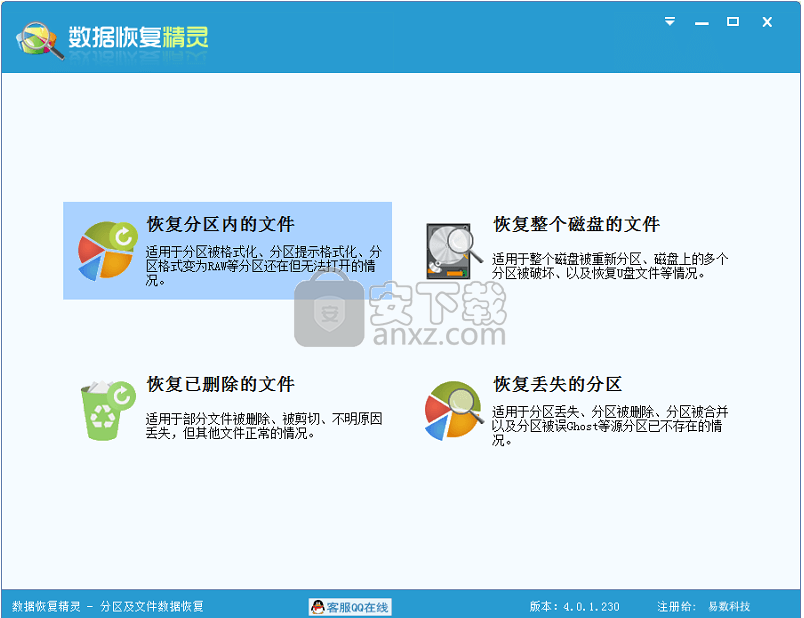Viewport: 804px width, 618px height.
Task: Click the app logo in the title bar
Action: [39, 39]
